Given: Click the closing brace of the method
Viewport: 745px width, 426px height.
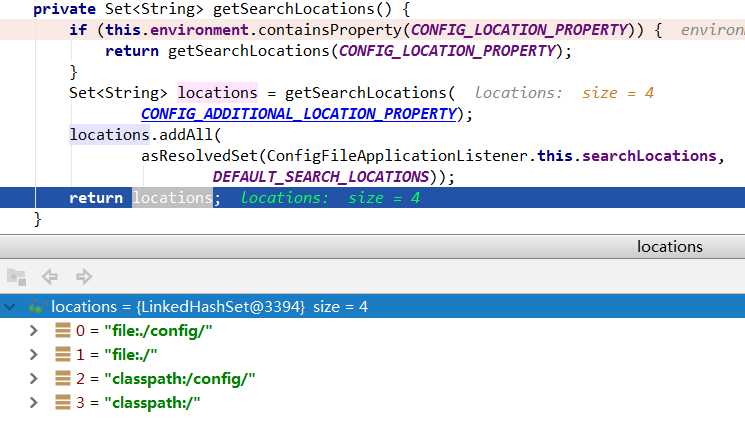Looking at the screenshot, I should [38, 219].
